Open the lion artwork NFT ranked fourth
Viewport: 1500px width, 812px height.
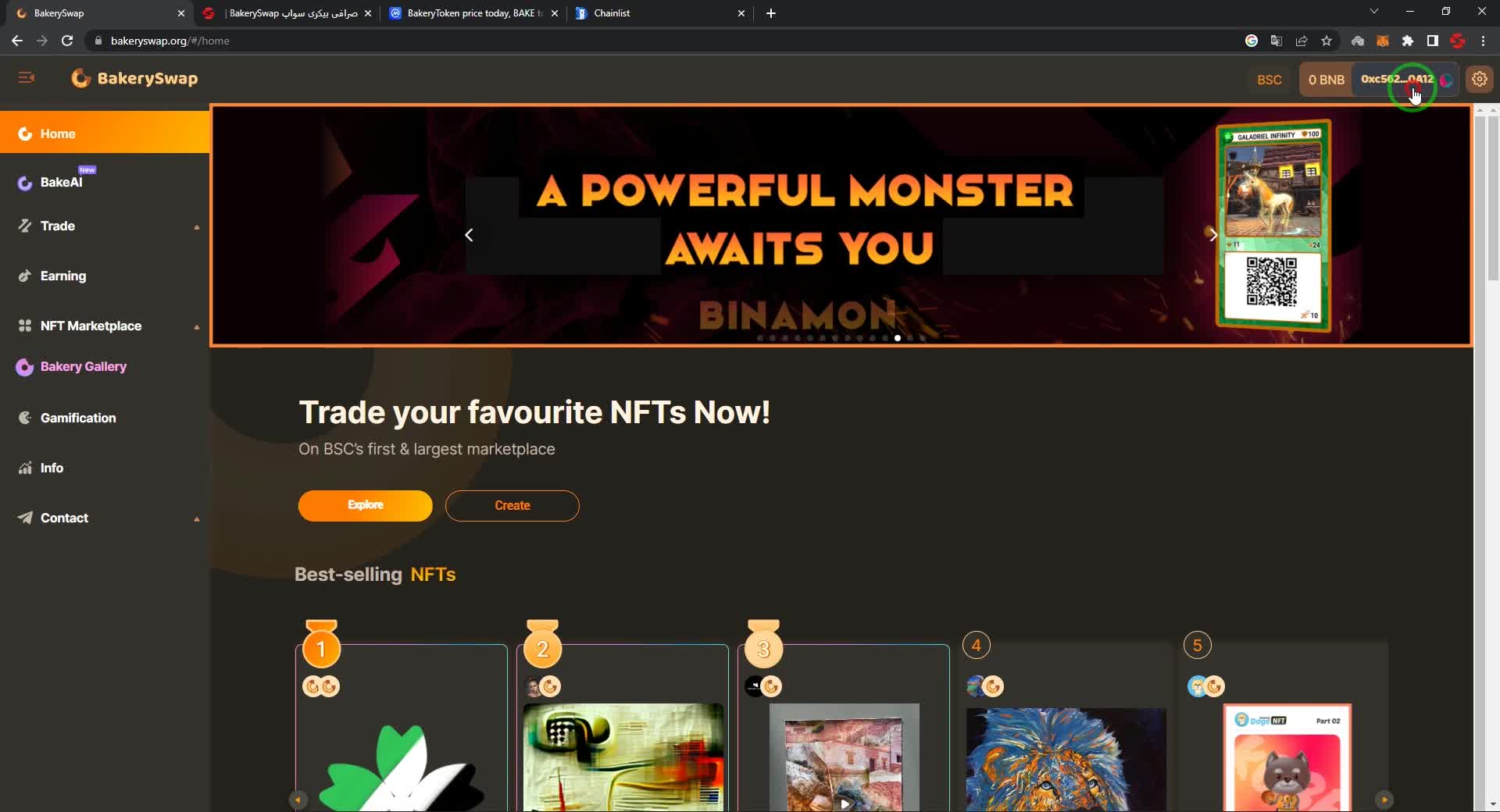(1066, 759)
